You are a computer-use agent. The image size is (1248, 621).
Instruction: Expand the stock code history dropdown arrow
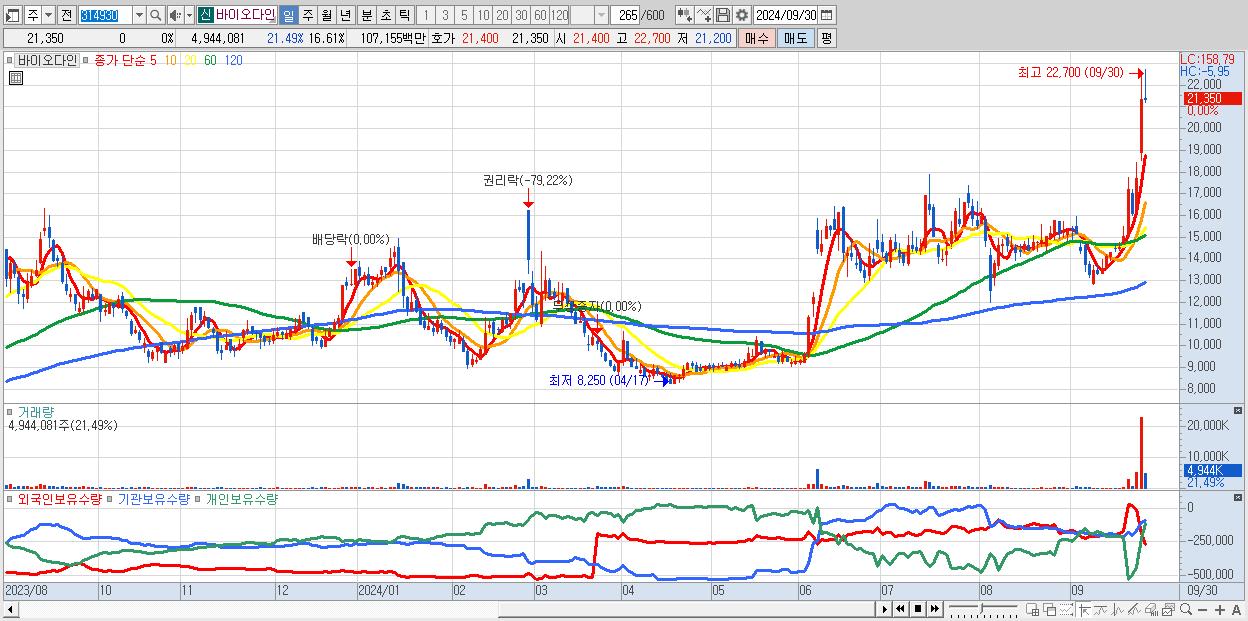coord(139,16)
